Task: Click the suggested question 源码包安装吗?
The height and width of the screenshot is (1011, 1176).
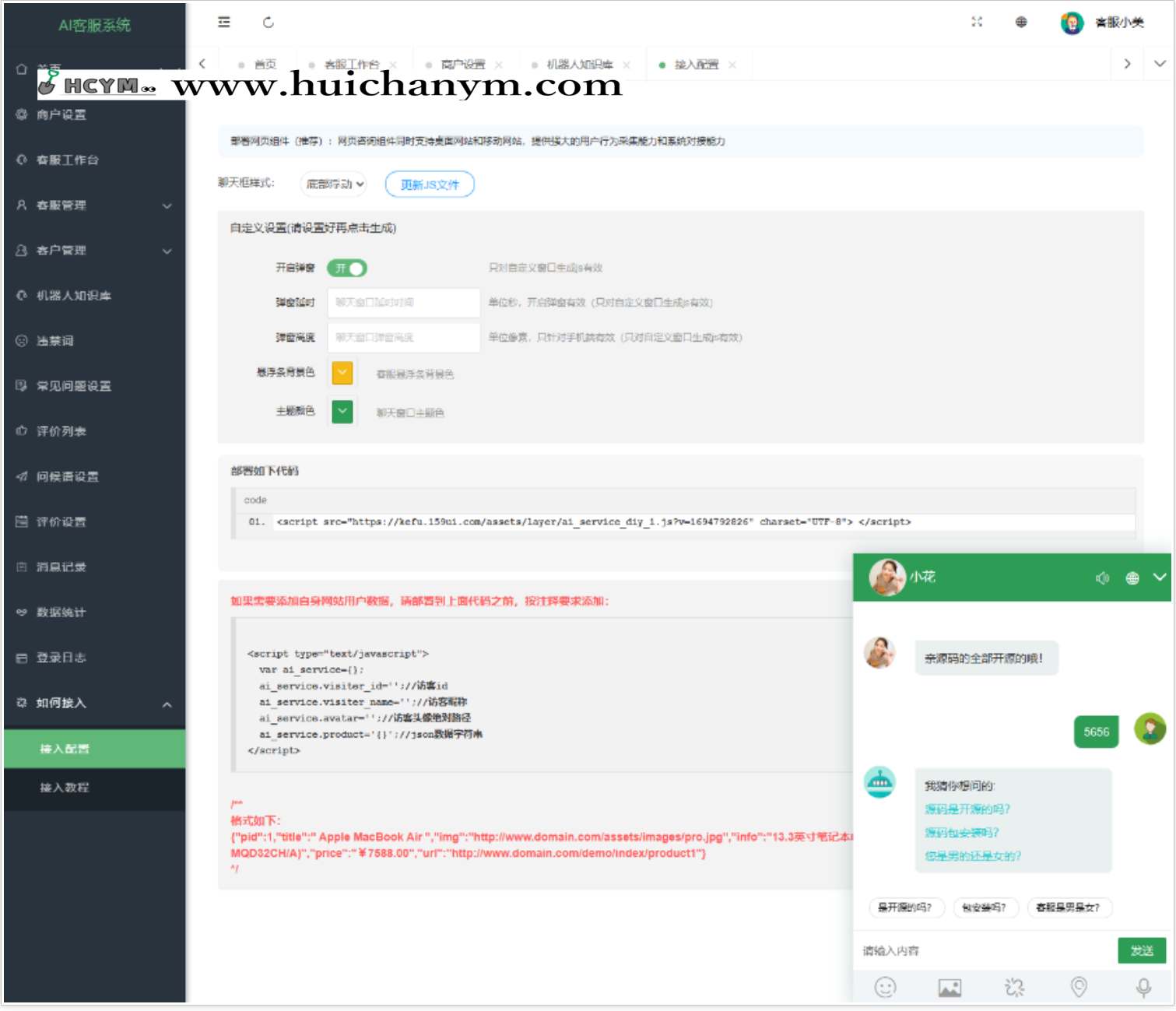Action: (962, 832)
